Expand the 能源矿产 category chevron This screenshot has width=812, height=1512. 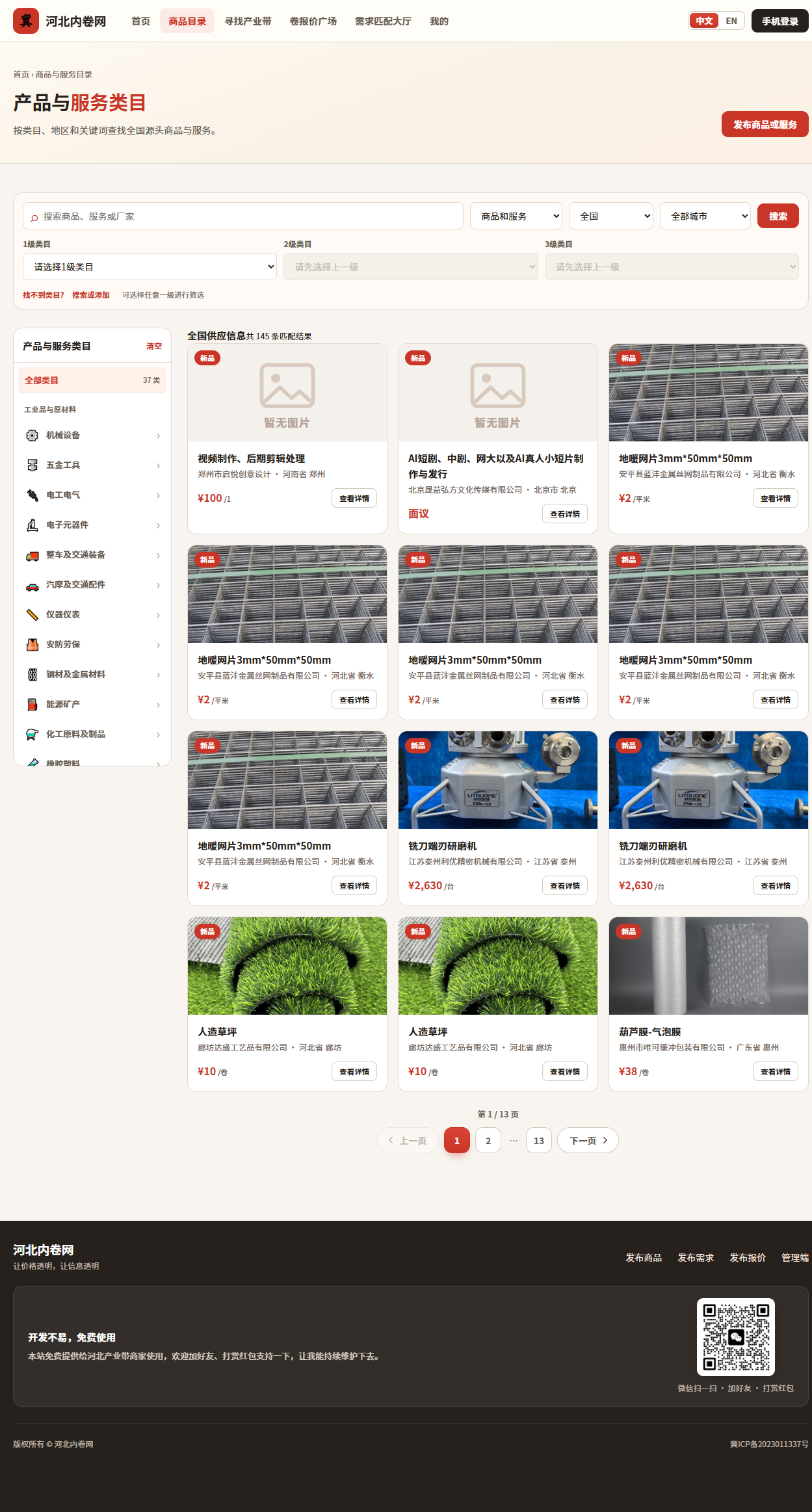[158, 705]
